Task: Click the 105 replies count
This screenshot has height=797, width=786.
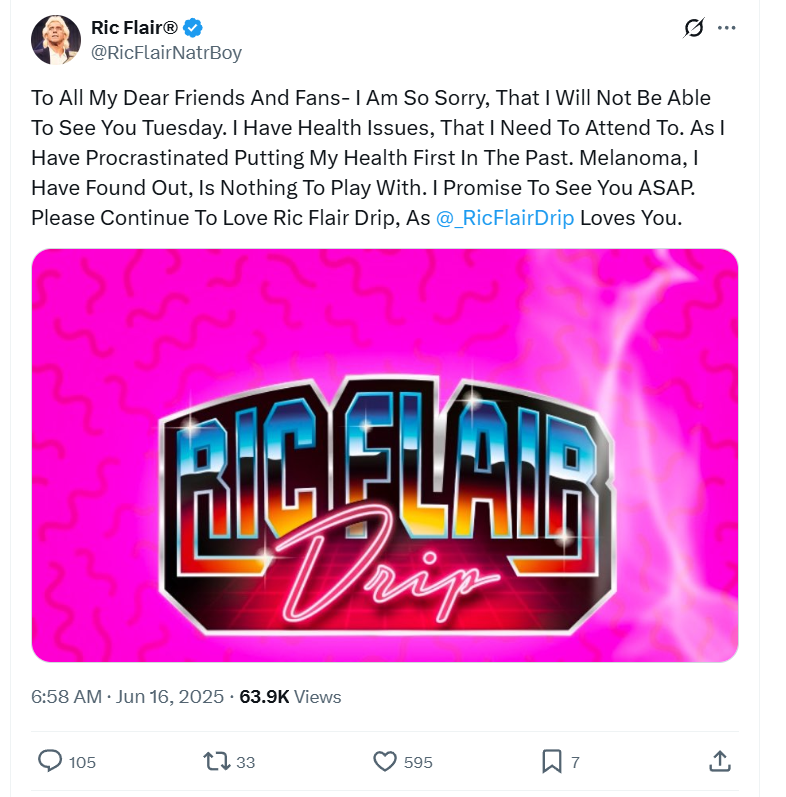Action: point(83,763)
